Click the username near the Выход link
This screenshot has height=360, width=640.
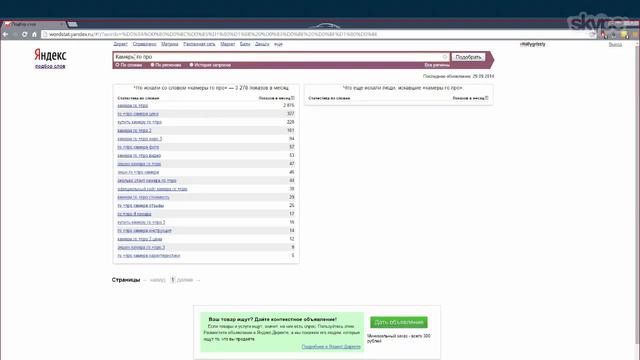click(x=533, y=44)
